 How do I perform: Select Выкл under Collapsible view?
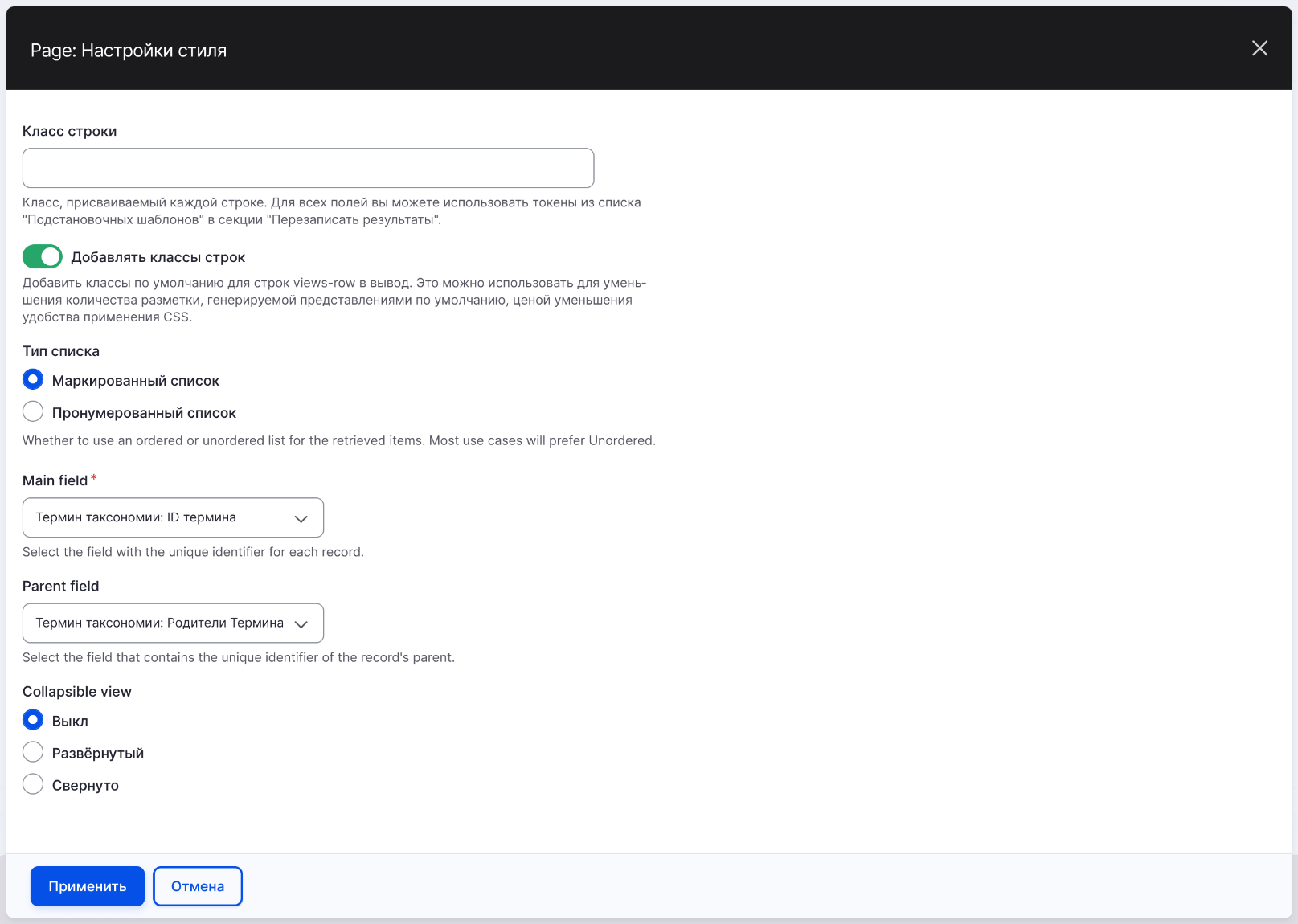tap(33, 720)
